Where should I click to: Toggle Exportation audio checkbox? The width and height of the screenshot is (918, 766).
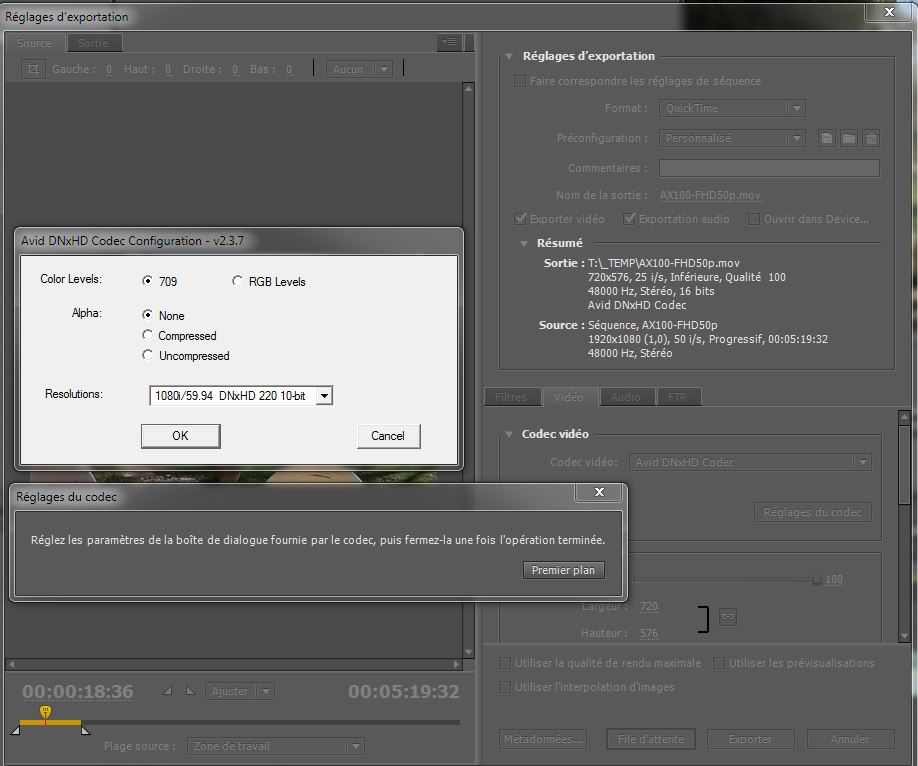tap(629, 218)
